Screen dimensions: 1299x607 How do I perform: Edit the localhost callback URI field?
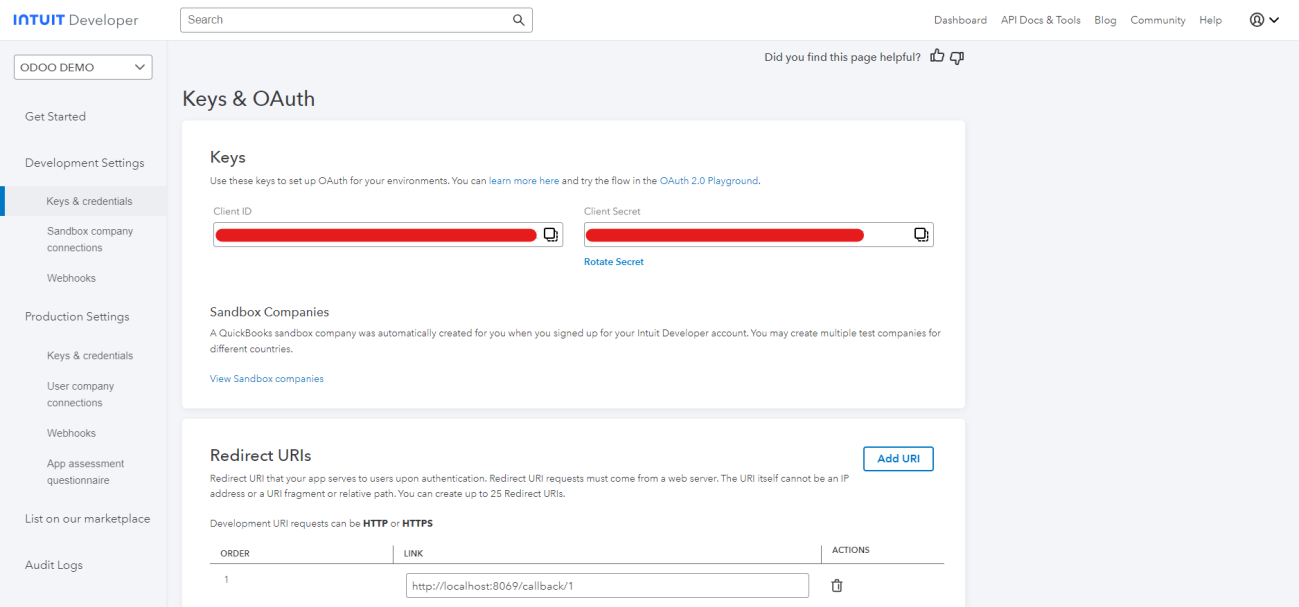[607, 586]
